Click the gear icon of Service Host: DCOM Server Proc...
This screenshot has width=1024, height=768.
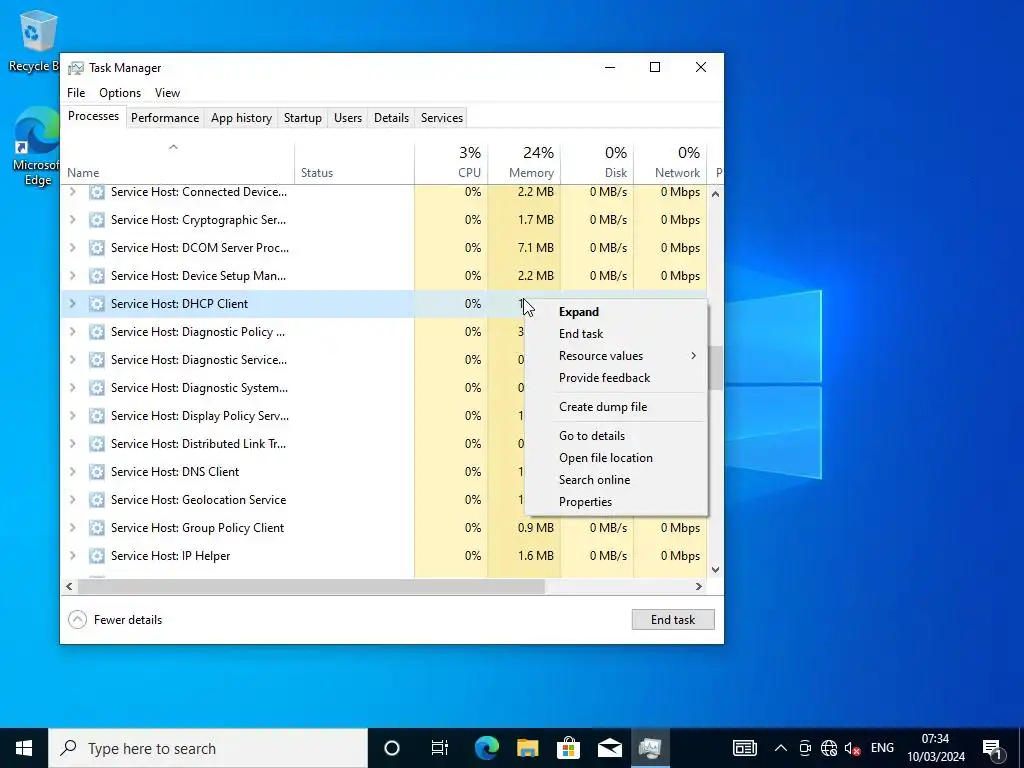click(x=97, y=248)
